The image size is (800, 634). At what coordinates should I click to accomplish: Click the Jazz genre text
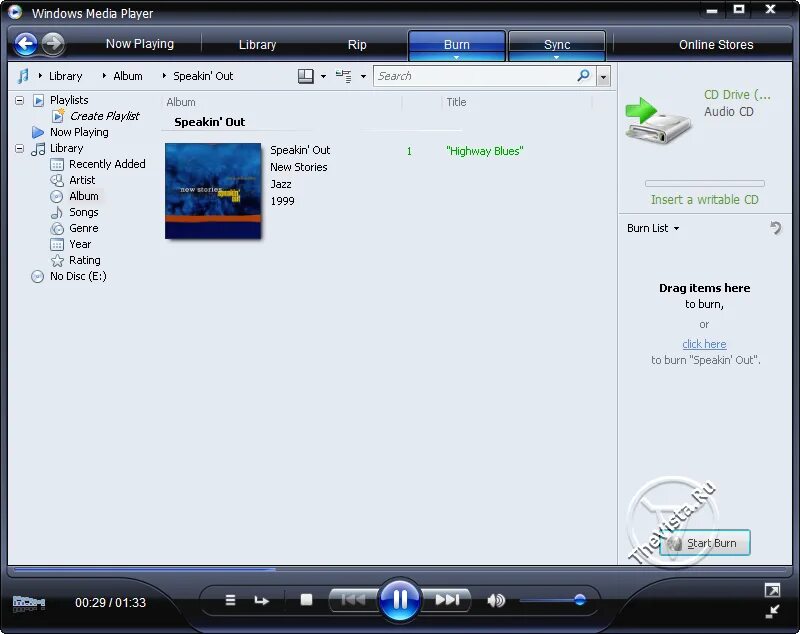coord(281,184)
